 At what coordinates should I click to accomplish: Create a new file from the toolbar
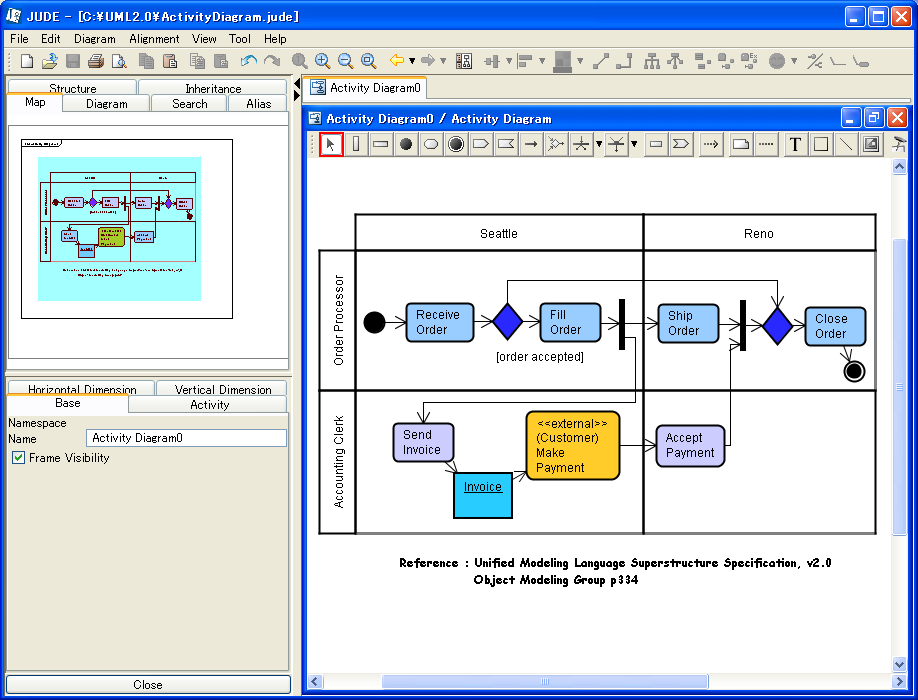(x=27, y=61)
